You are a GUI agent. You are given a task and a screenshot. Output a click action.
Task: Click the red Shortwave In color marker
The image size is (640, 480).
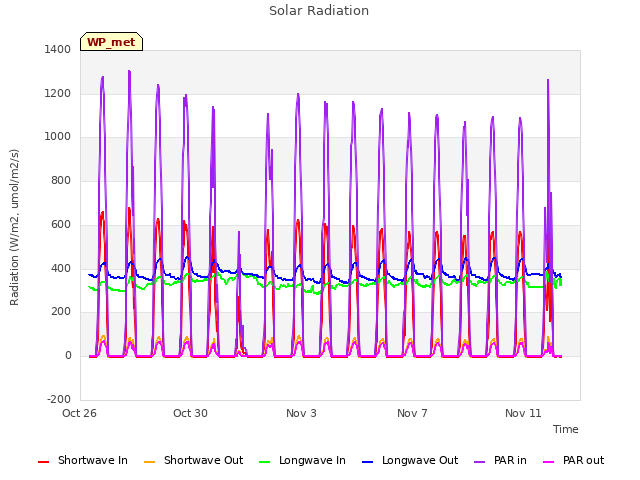(x=43, y=462)
